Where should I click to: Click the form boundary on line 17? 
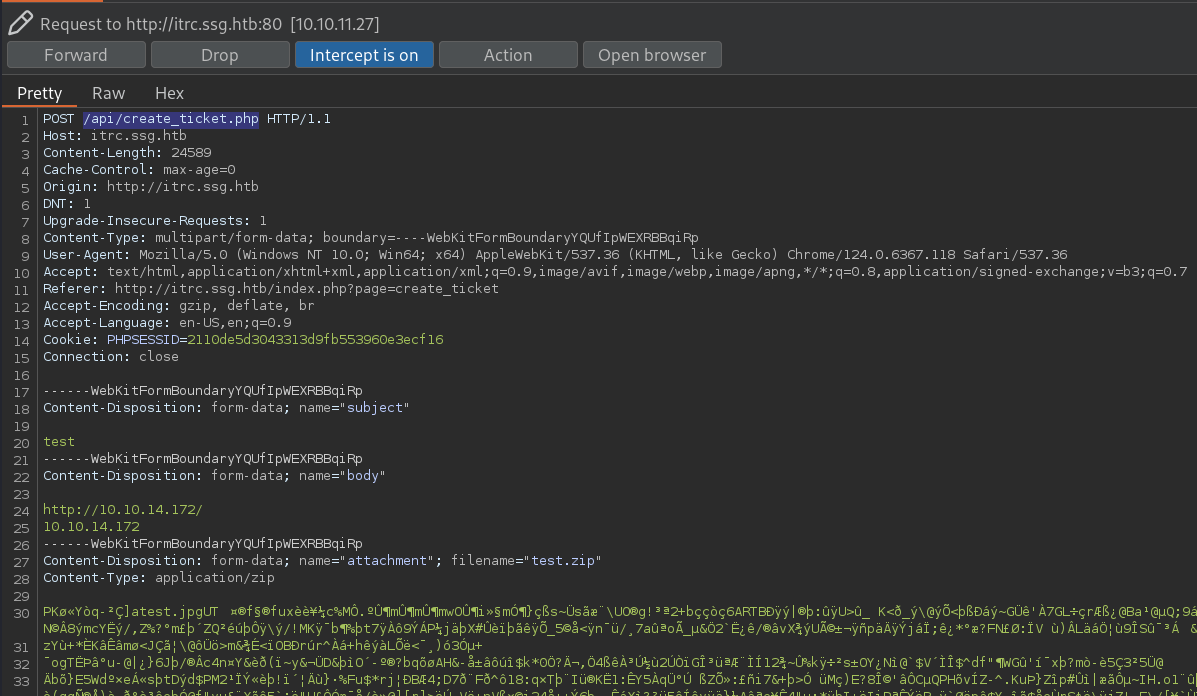203,391
